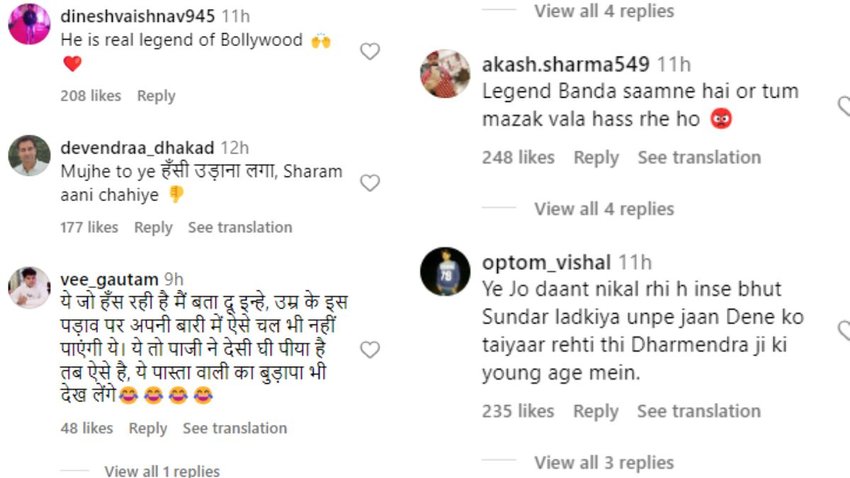Reply to optom_vishal's comment
The image size is (850, 478).
click(x=596, y=411)
